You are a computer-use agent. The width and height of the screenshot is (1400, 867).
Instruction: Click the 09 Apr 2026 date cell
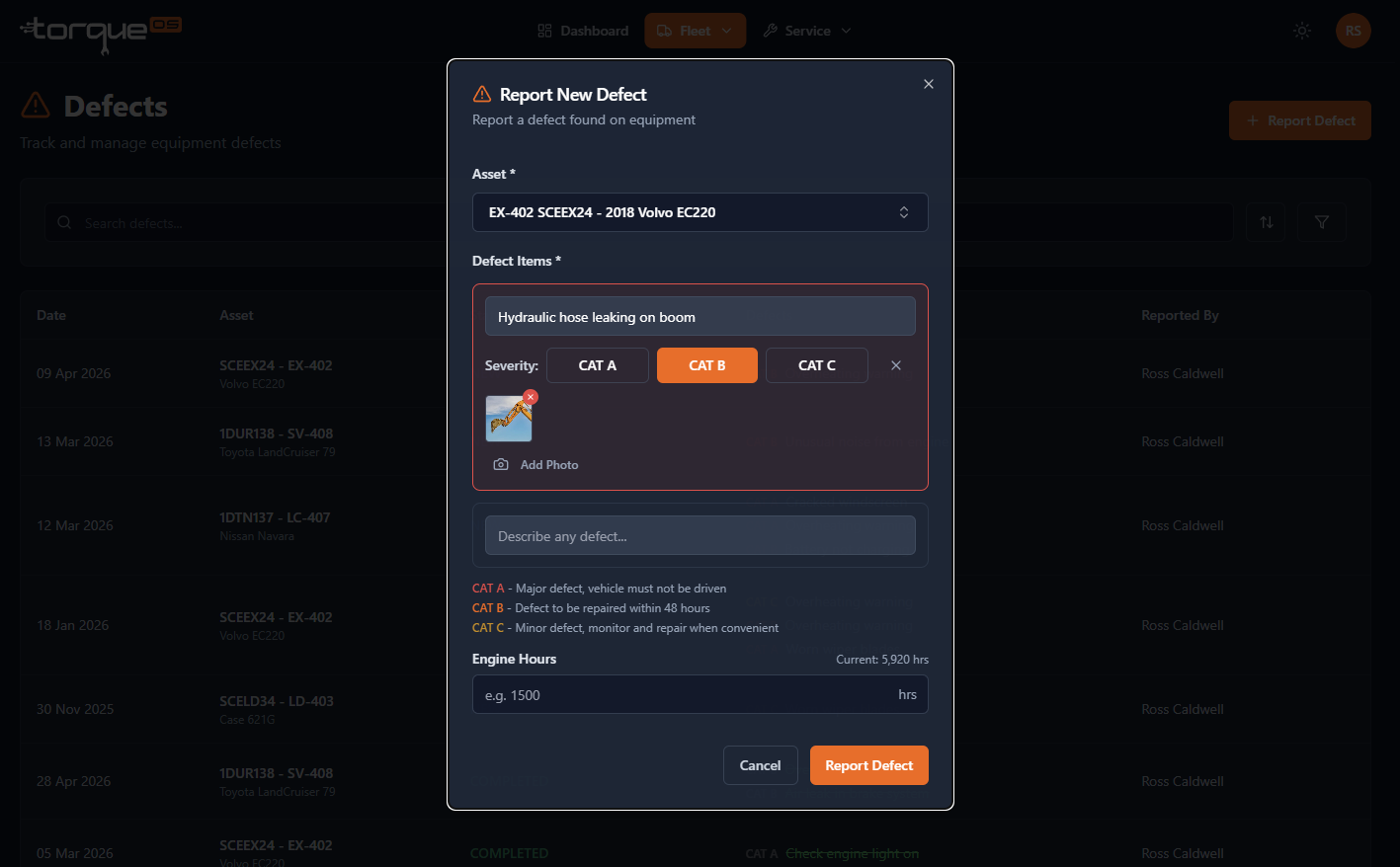(x=74, y=373)
